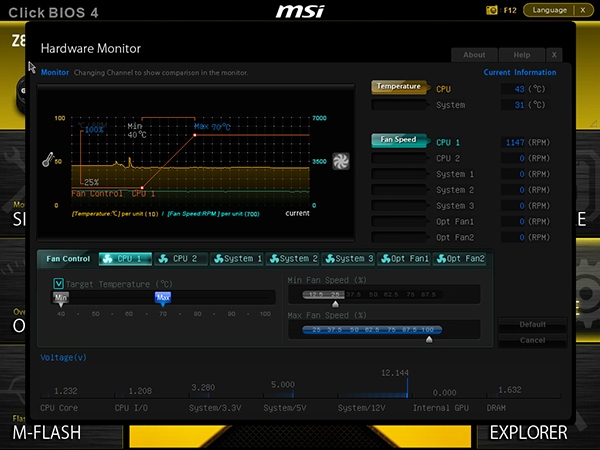
Task: Toggle the System 1 fan speed channel button
Action: pyautogui.click(x=399, y=174)
